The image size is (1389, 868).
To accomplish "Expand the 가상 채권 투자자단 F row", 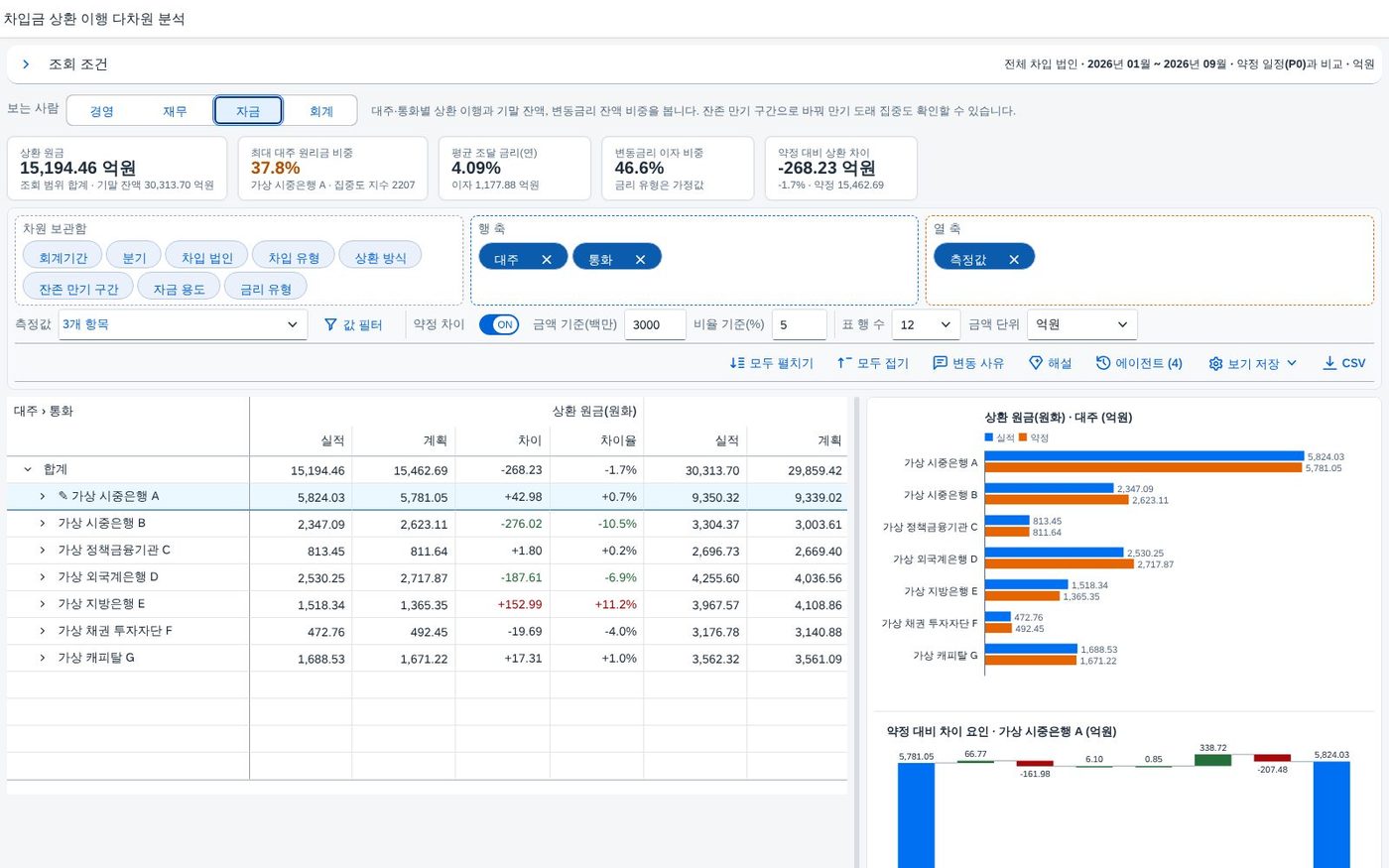I will click(x=43, y=630).
